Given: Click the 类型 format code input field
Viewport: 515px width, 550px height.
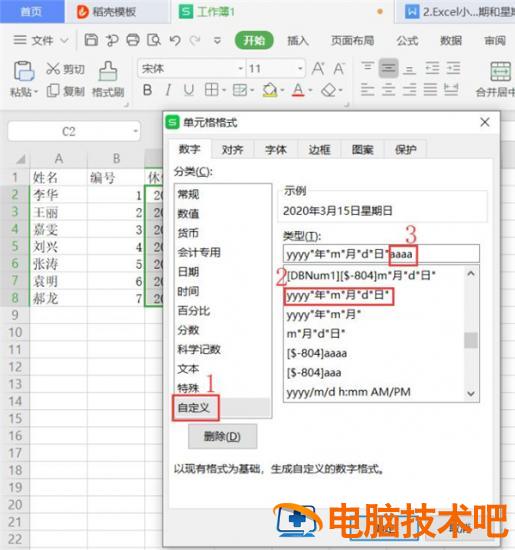Looking at the screenshot, I should [381, 253].
